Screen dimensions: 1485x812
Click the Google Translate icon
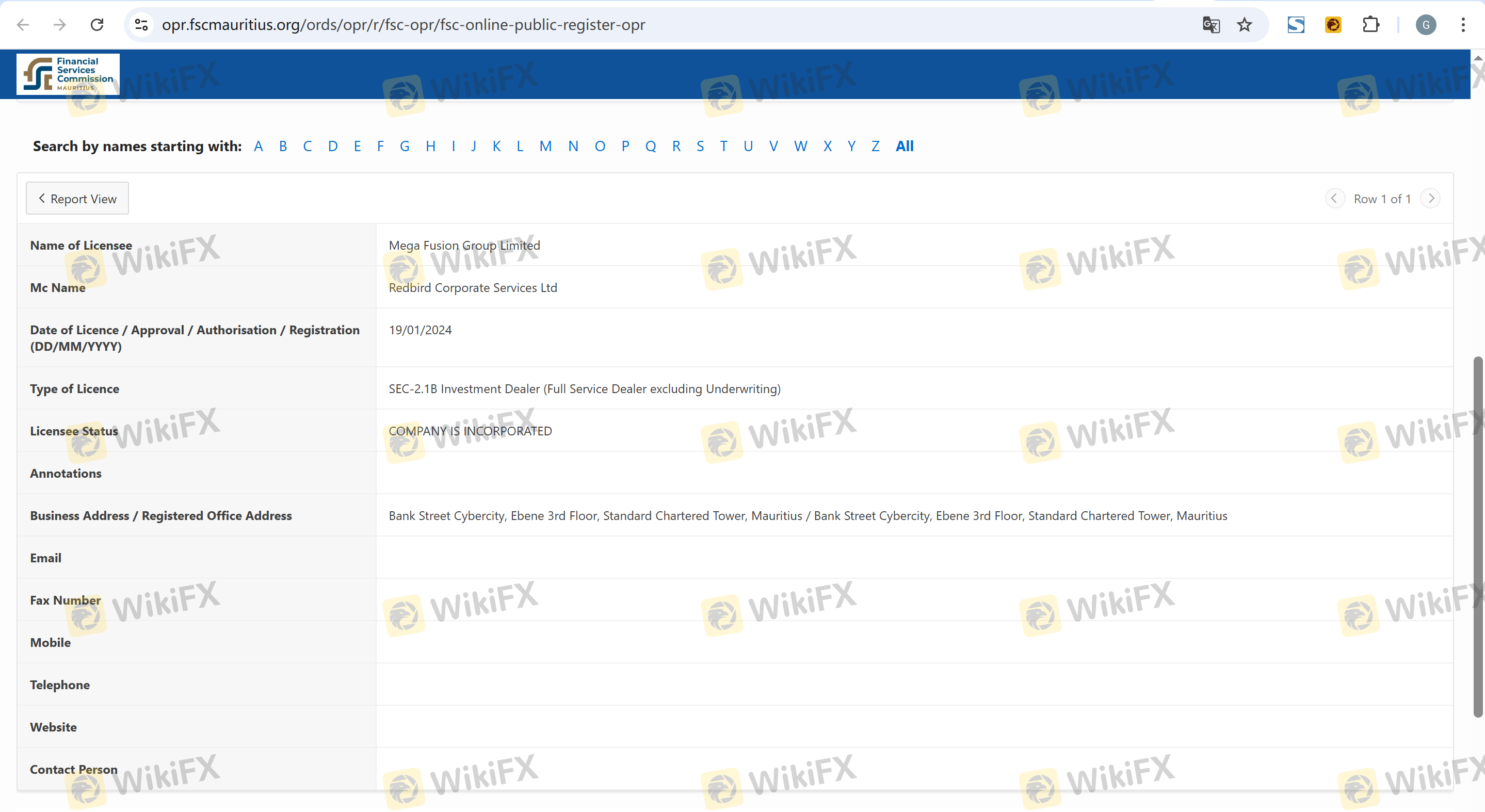point(1210,25)
